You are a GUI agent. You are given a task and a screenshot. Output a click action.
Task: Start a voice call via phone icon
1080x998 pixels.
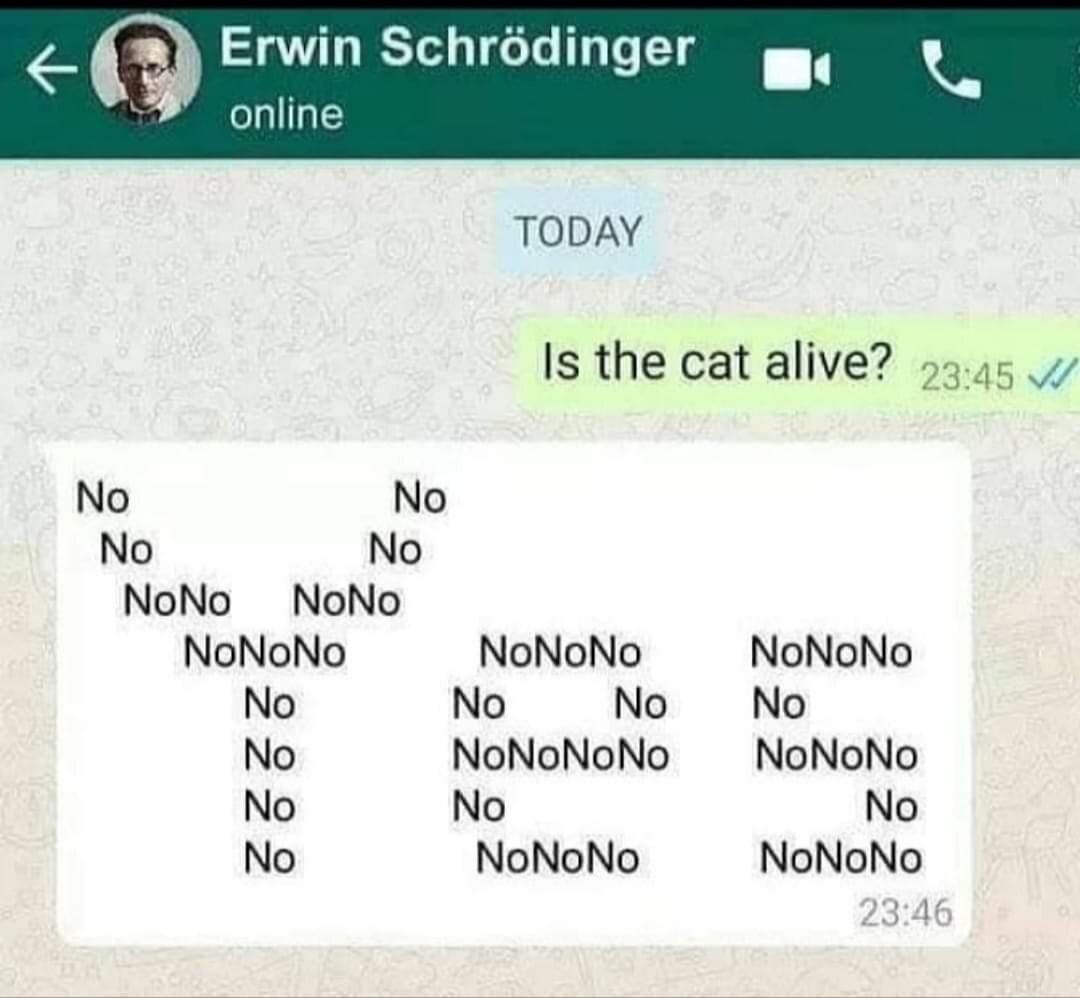tap(951, 70)
